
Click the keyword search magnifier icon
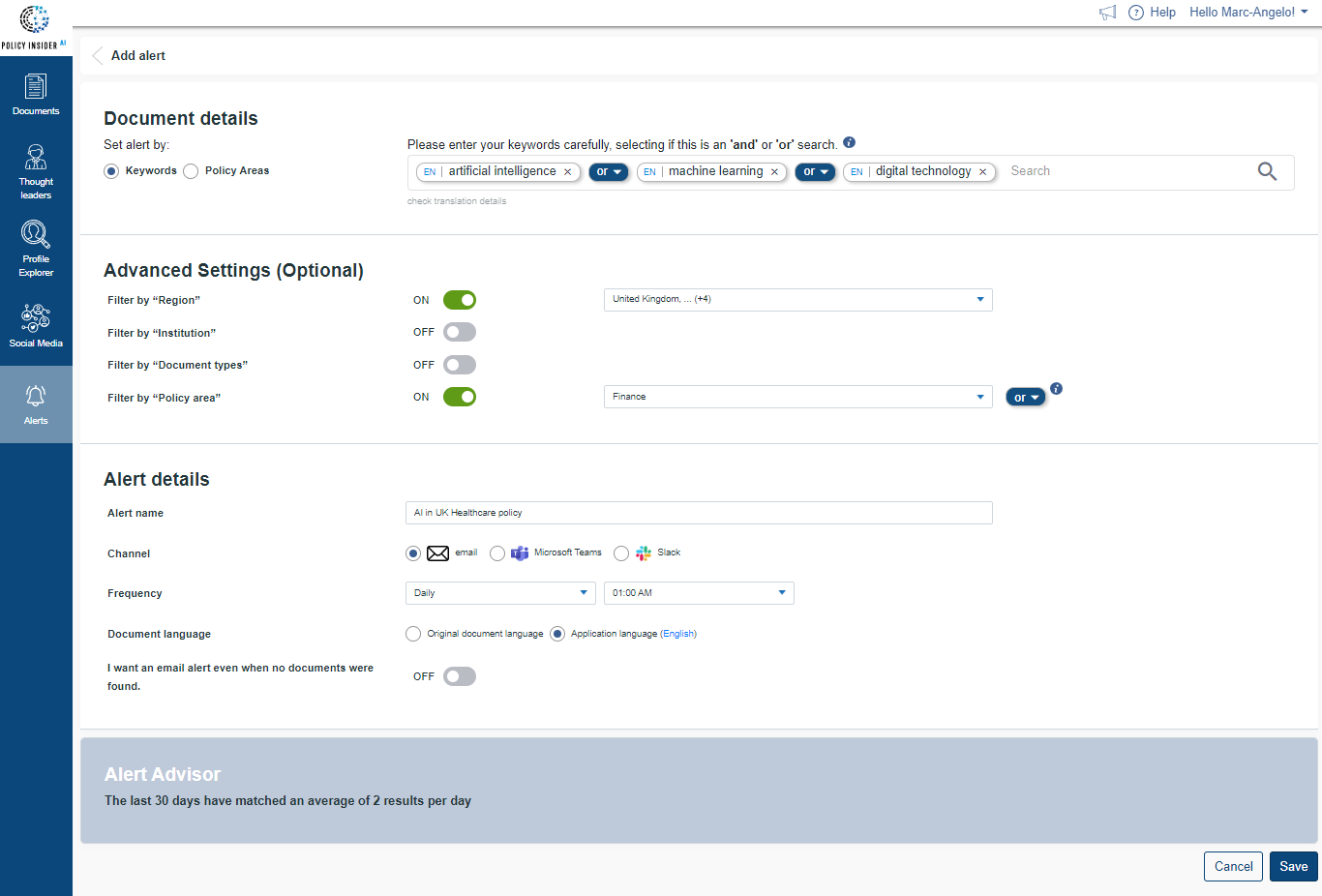(x=1268, y=171)
